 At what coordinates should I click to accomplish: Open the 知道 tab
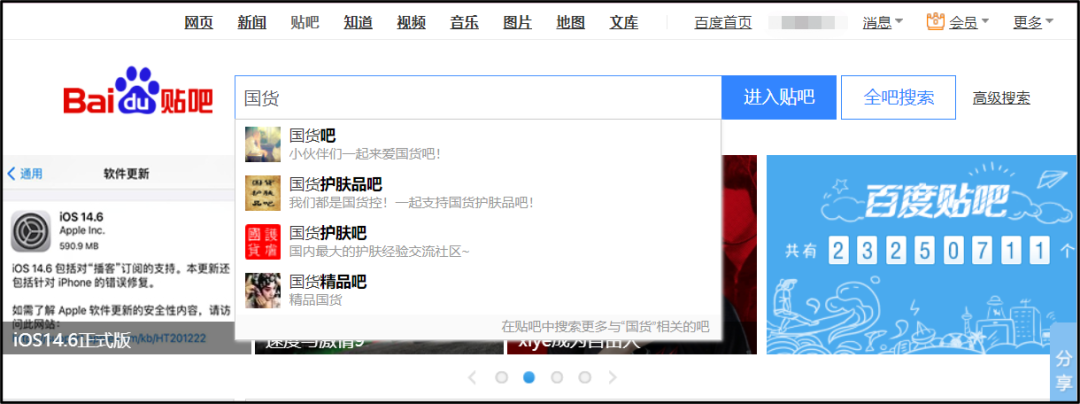[x=358, y=23]
